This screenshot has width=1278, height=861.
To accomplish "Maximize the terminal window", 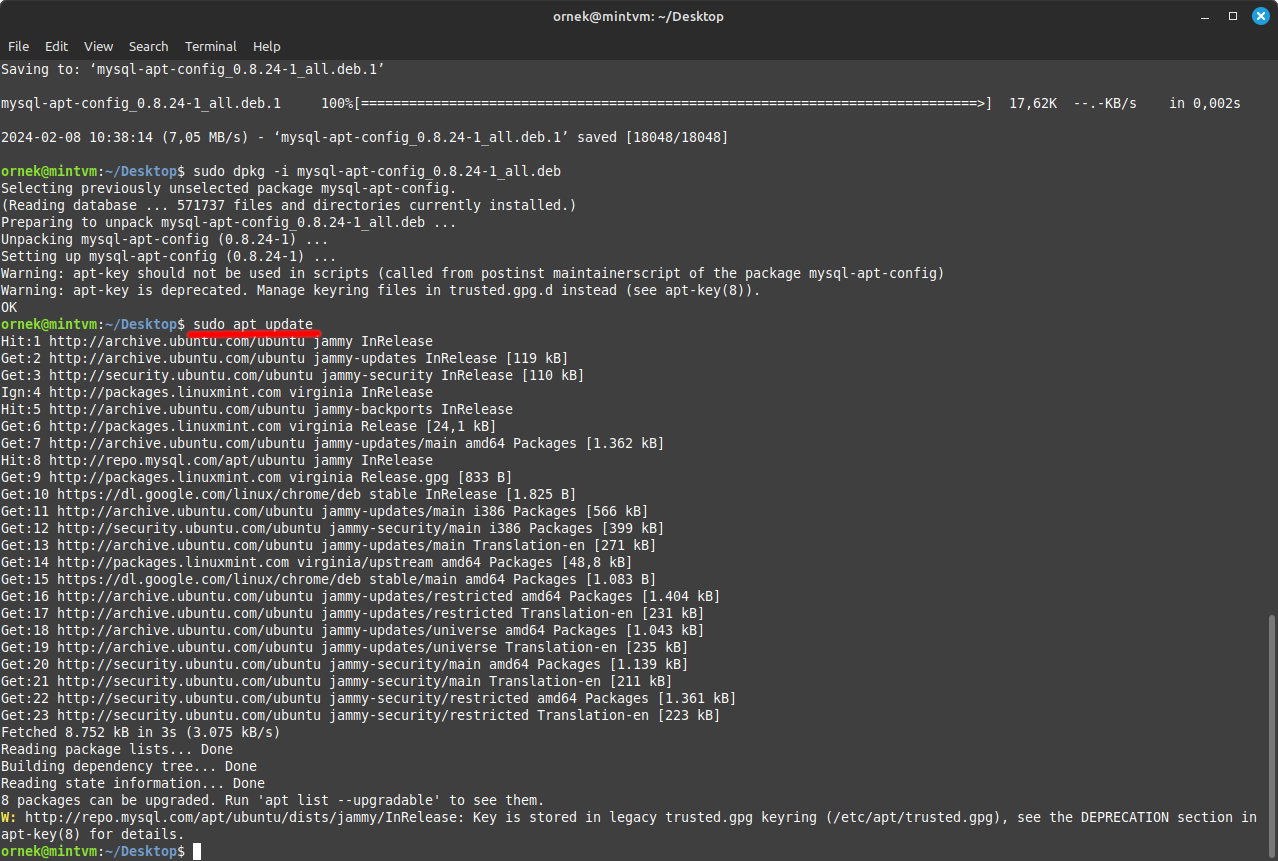I will (x=1233, y=16).
